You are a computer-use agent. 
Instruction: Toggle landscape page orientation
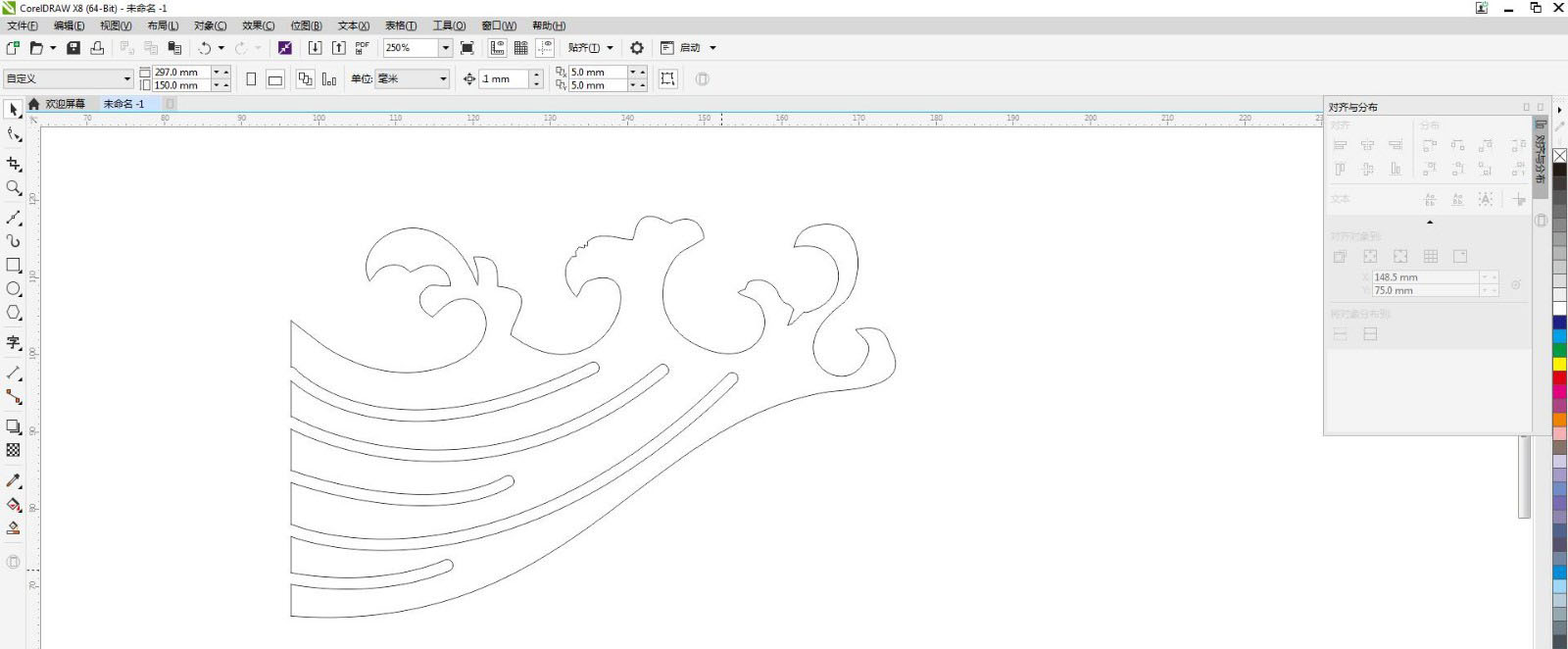point(275,79)
